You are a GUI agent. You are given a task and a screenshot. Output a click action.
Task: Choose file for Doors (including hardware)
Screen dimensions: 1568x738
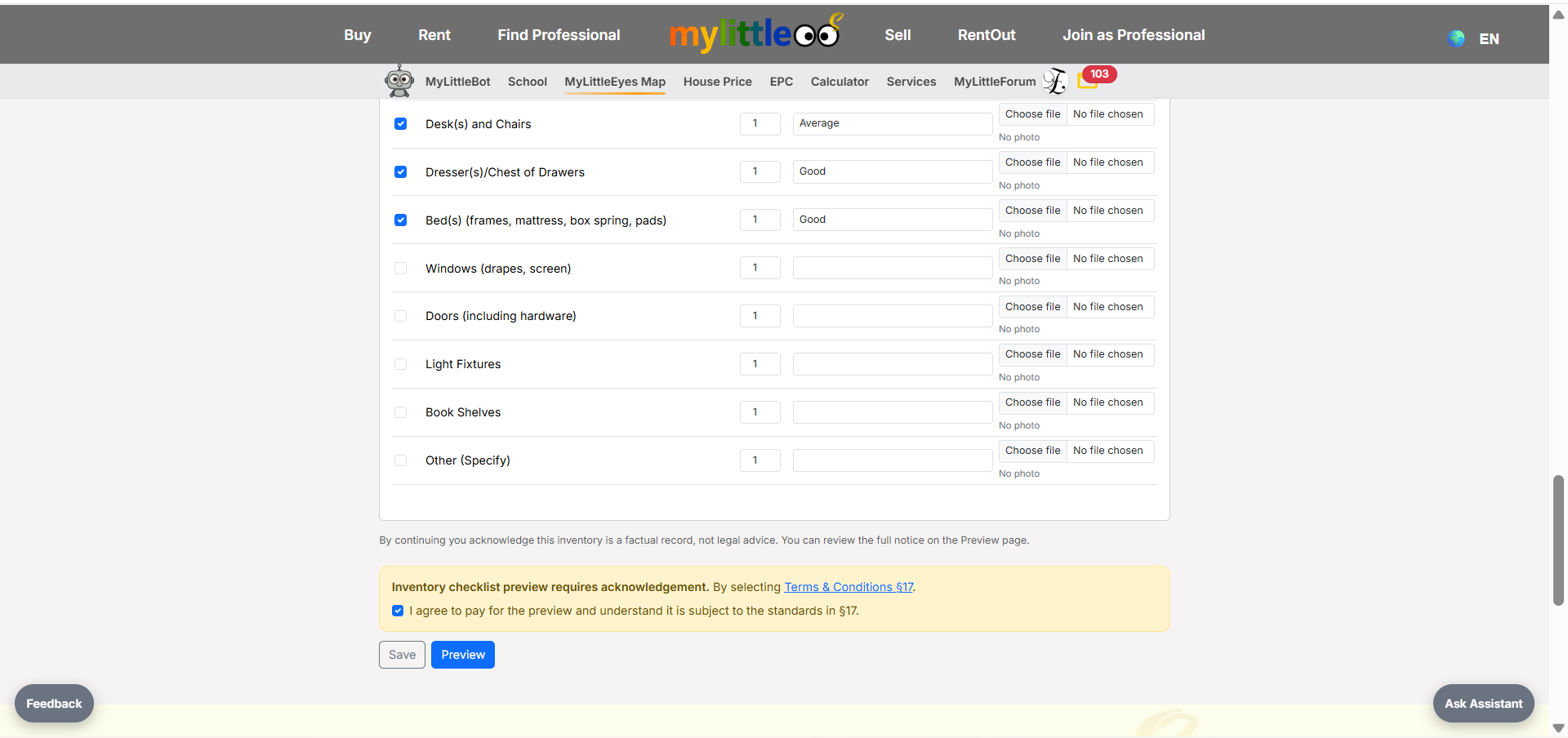pyautogui.click(x=1032, y=307)
